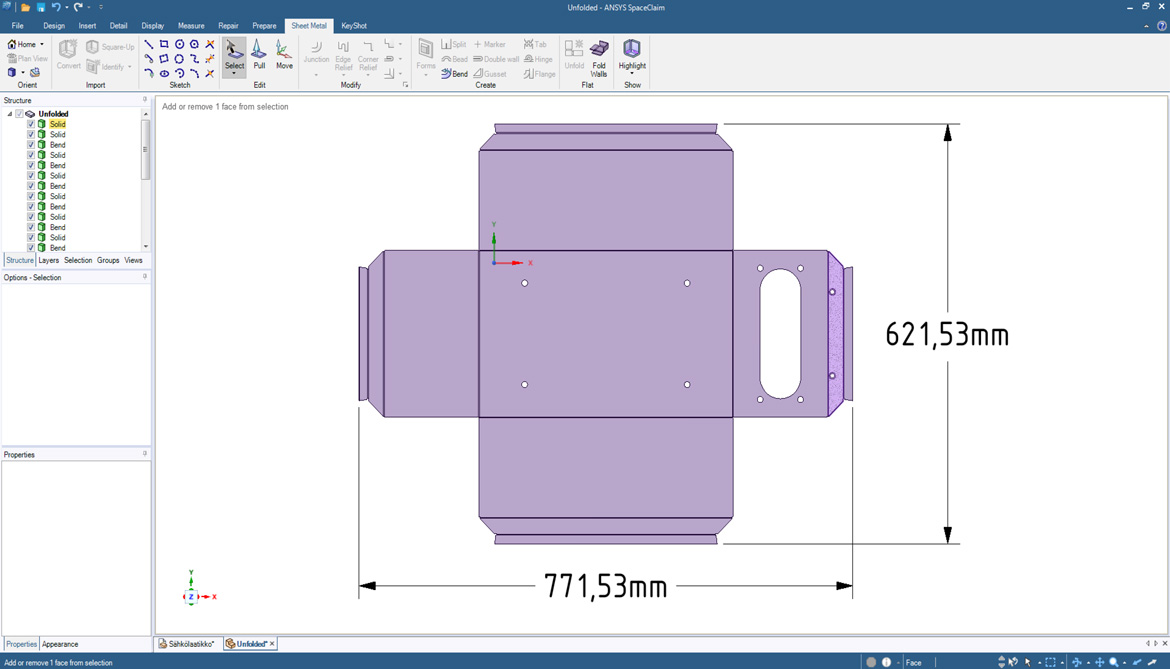Switch to the Layers panel tab
1170x669 pixels.
[48, 260]
